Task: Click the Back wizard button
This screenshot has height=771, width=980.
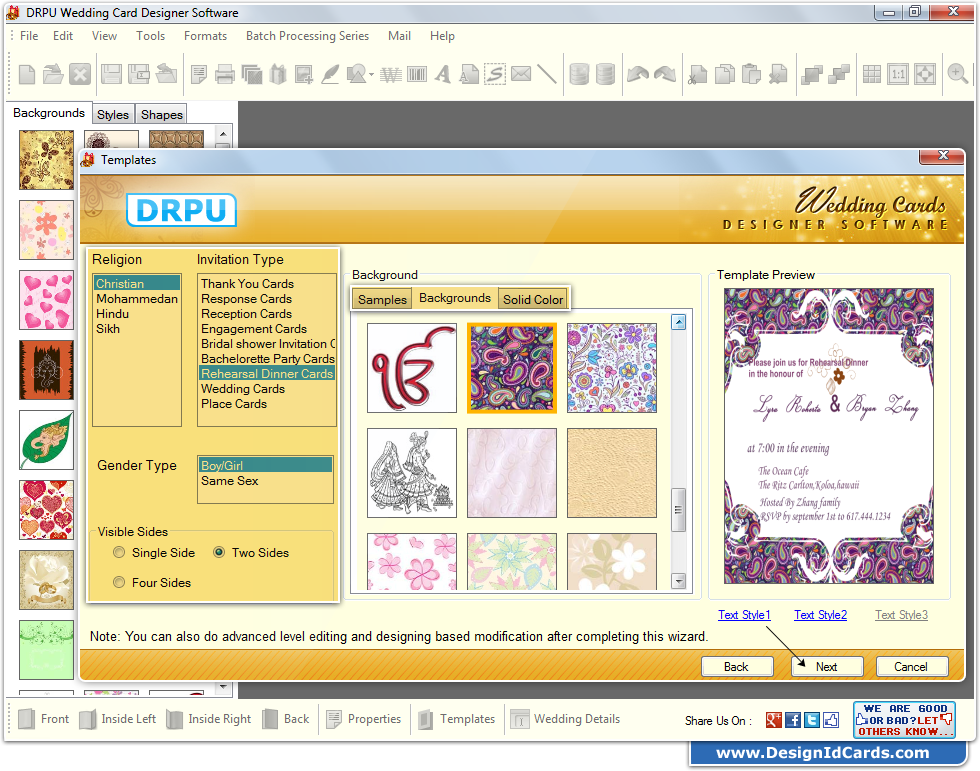Action: [736, 667]
